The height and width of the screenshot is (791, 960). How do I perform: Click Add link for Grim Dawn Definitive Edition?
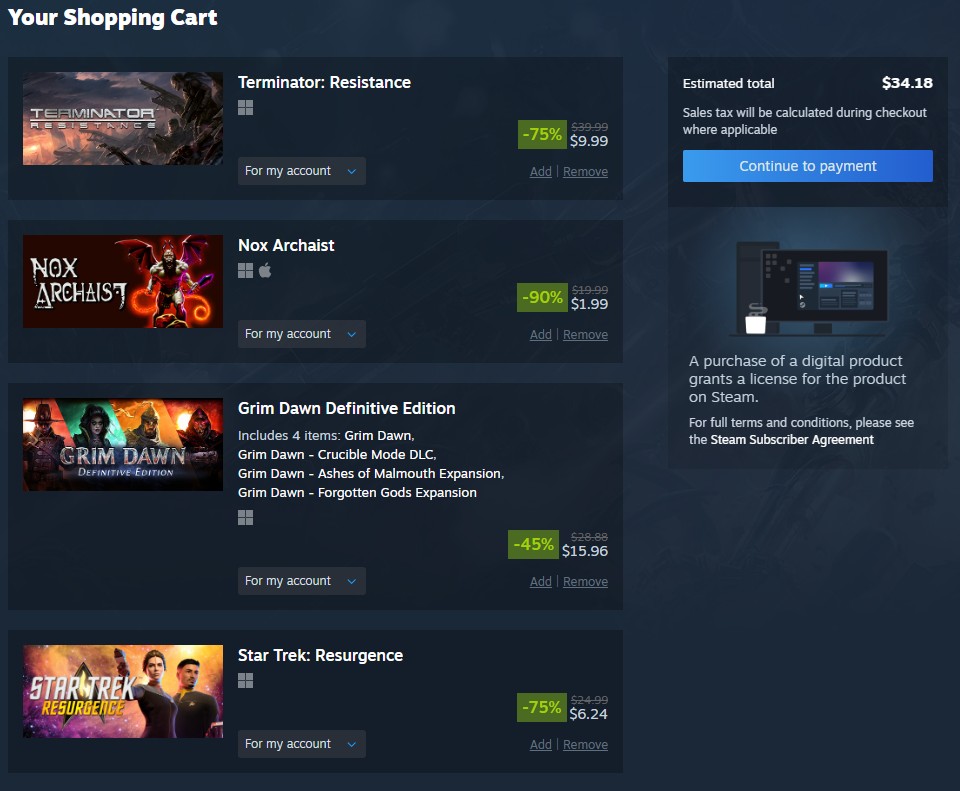[x=541, y=582]
